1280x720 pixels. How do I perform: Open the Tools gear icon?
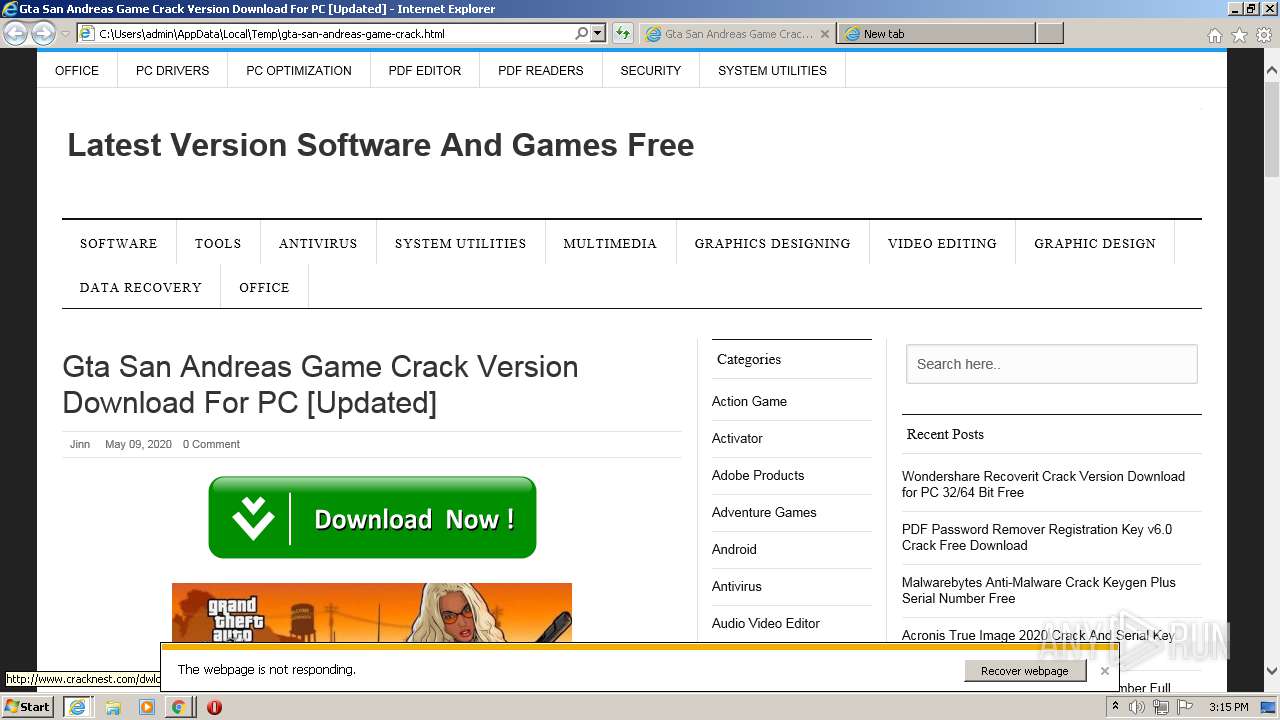tap(1263, 35)
